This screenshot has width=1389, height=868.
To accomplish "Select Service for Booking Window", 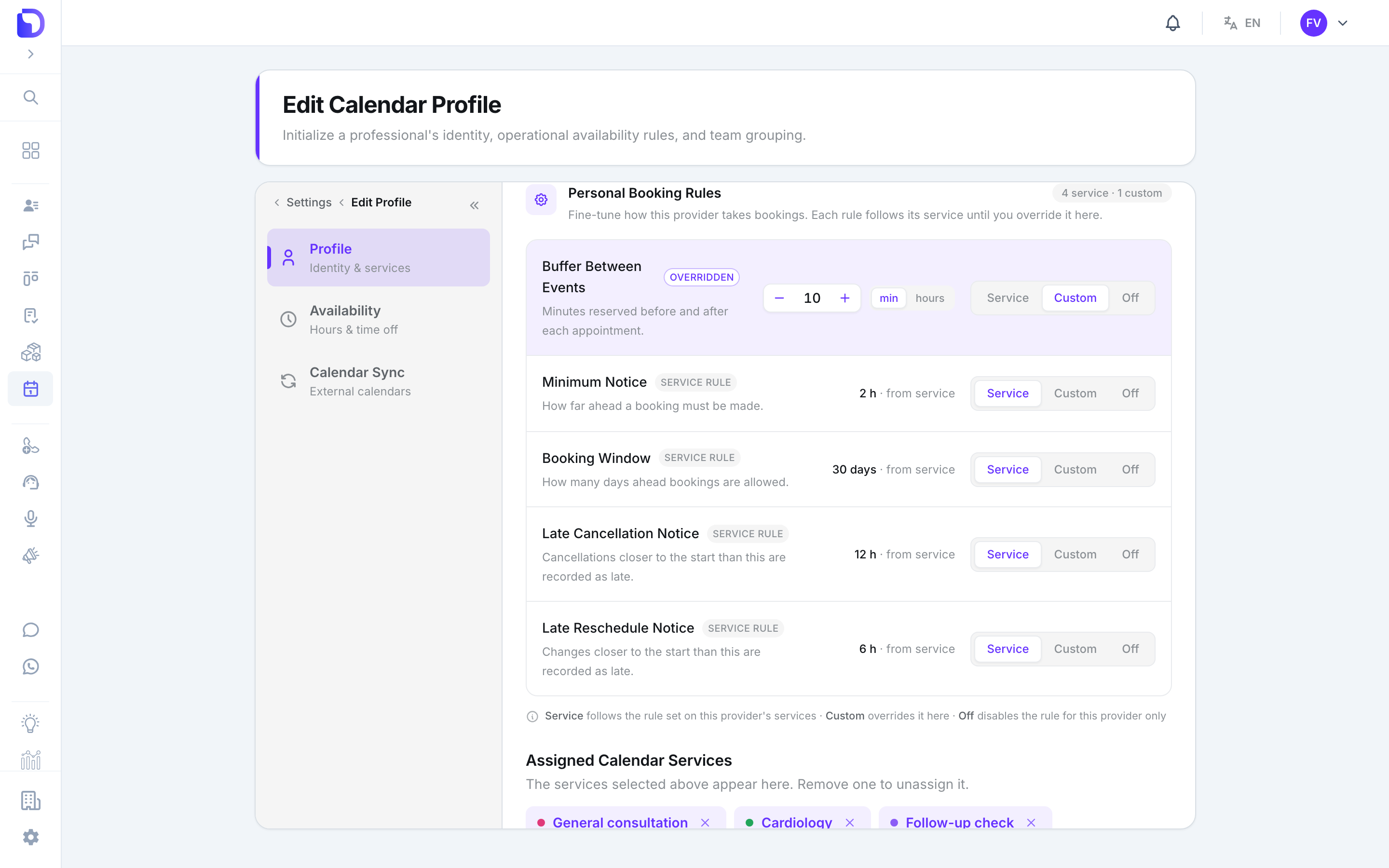I will tap(1008, 470).
